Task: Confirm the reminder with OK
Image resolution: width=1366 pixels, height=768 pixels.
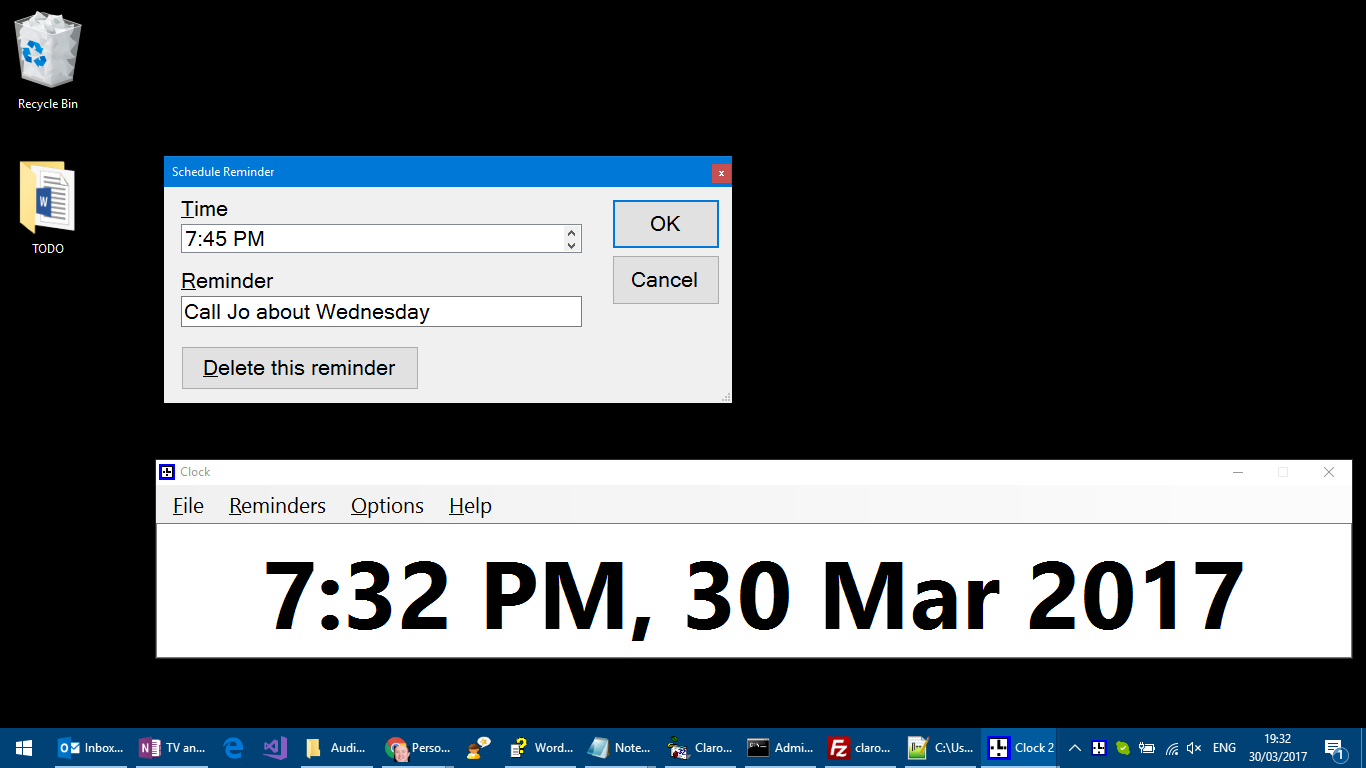Action: tap(665, 223)
